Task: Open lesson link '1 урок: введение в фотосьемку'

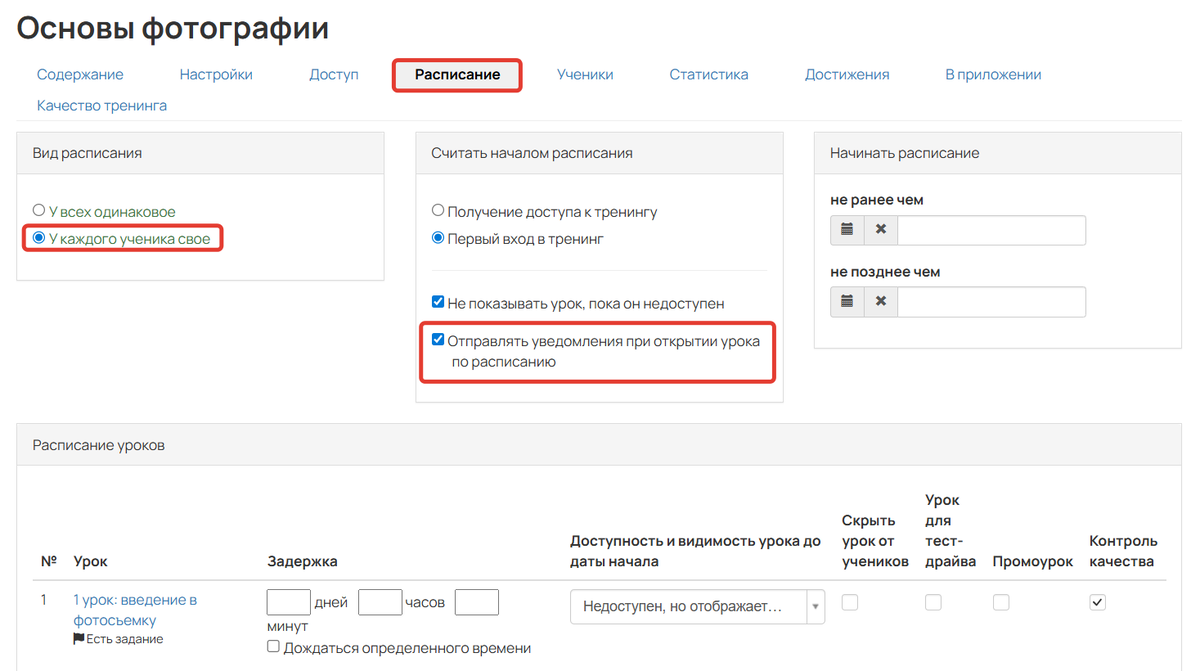Action: coord(135,610)
